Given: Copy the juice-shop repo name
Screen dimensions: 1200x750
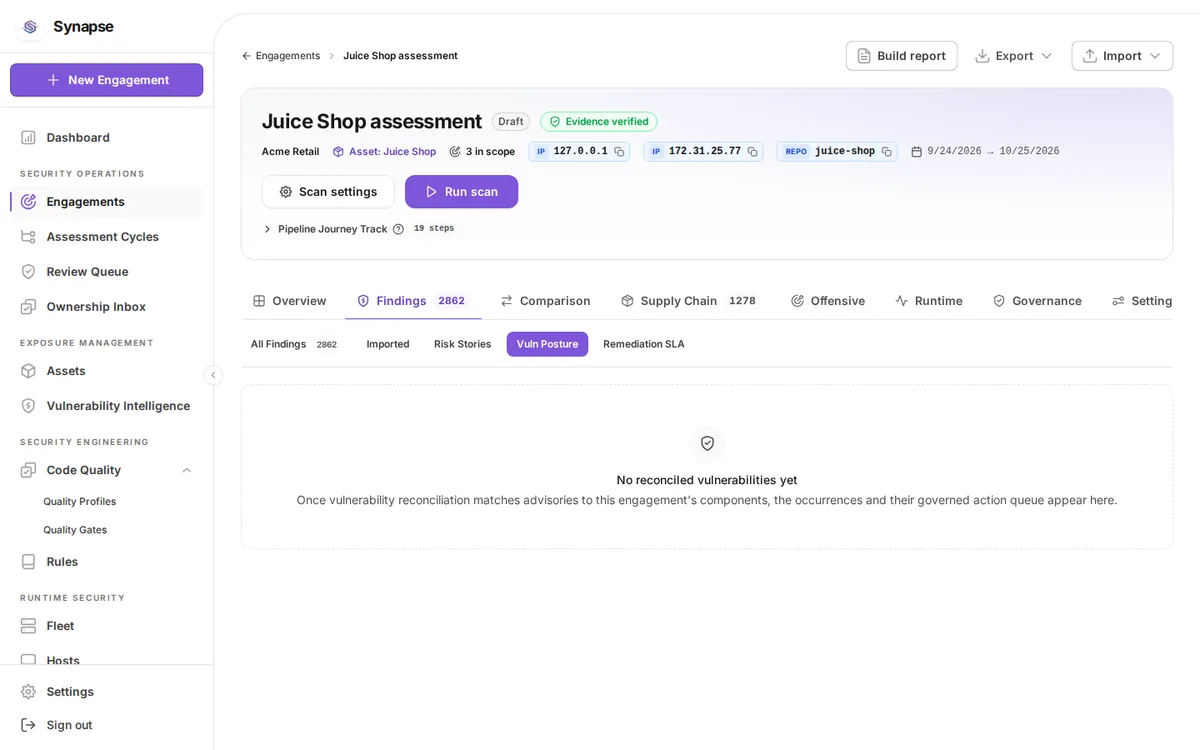Looking at the screenshot, I should coord(886,152).
